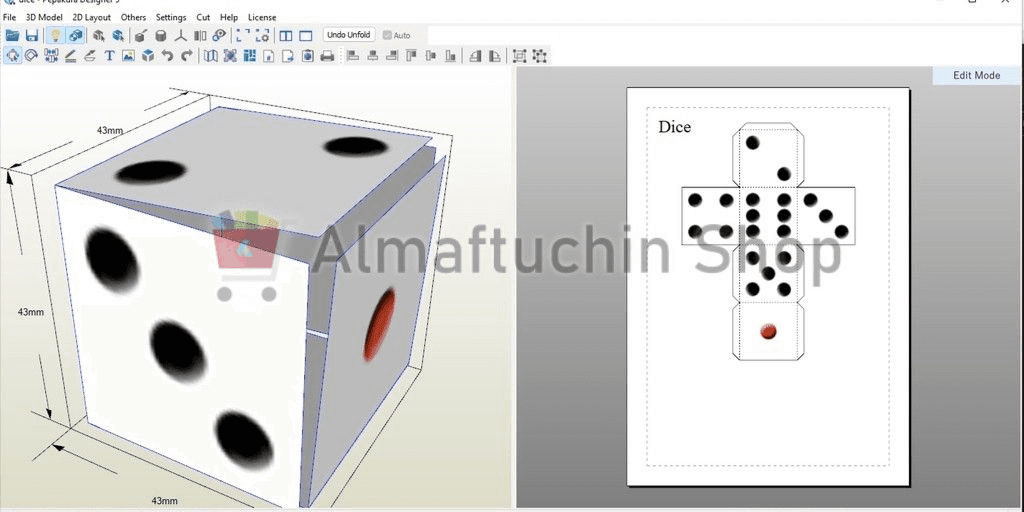This screenshot has height=512, width=1024.
Task: Click the redo arrow icon
Action: click(x=186, y=56)
